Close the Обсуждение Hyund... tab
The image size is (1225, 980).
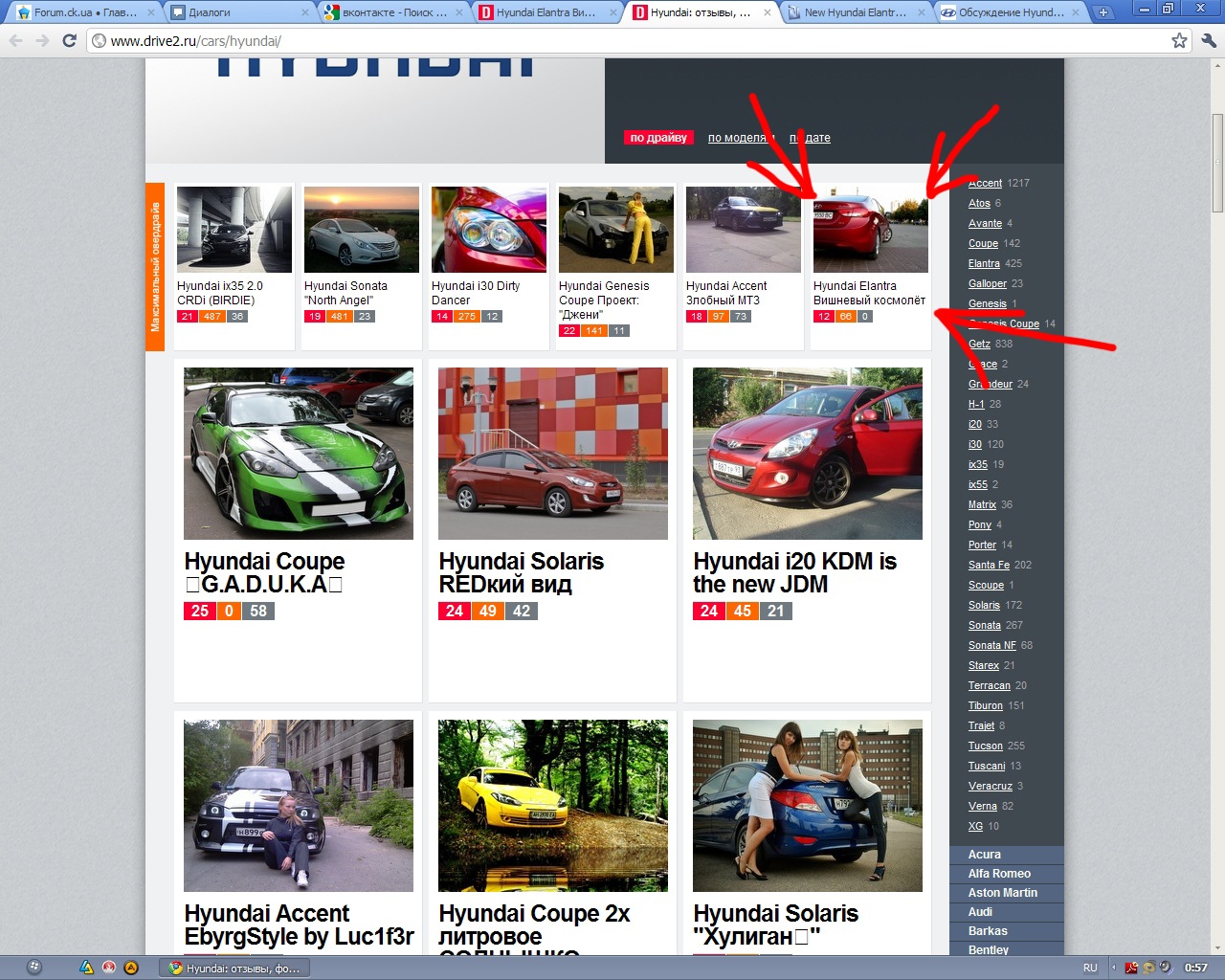click(1076, 12)
